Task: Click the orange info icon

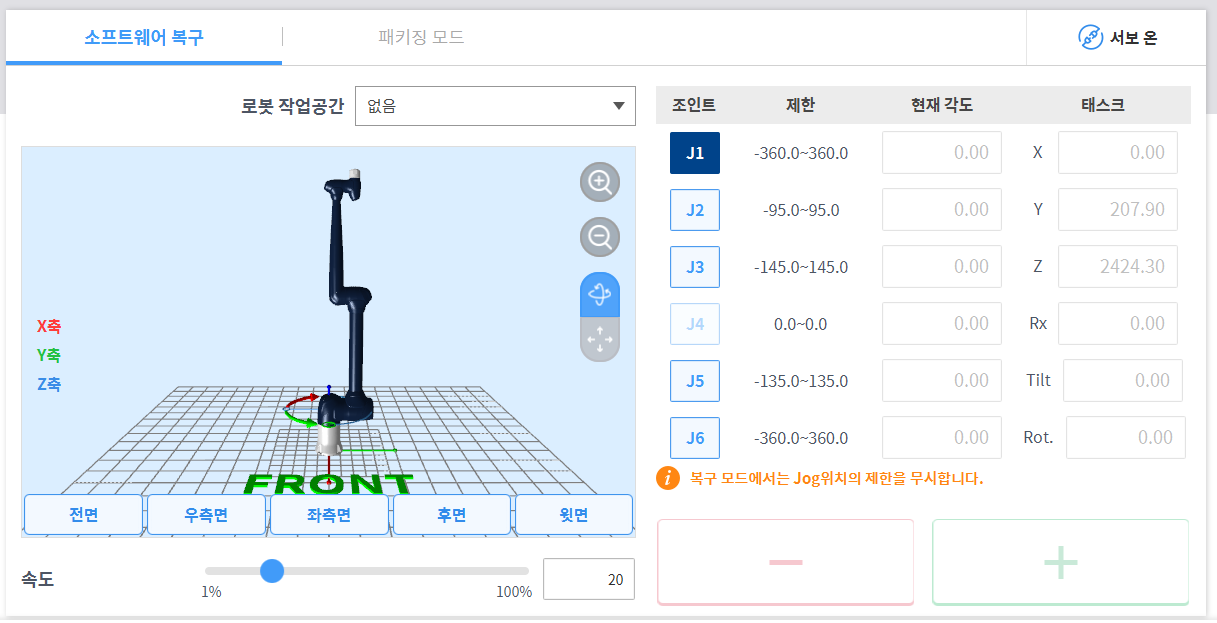Action: (668, 478)
